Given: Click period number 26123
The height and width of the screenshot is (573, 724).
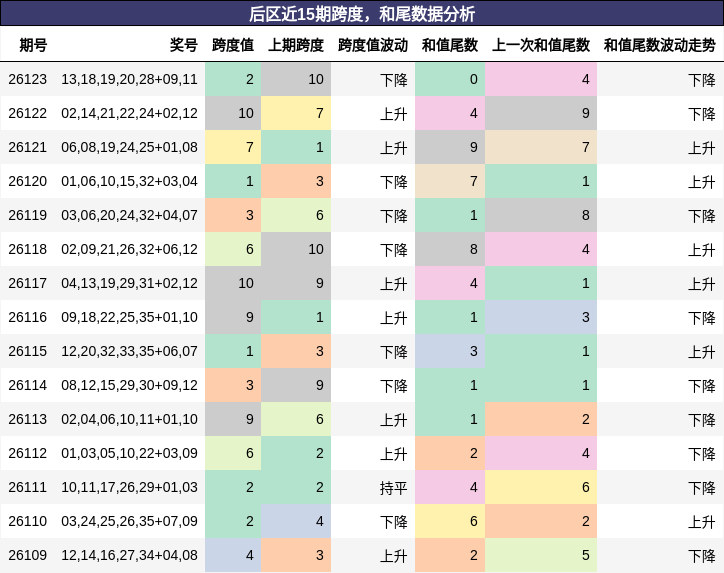Looking at the screenshot, I should click(x=28, y=79).
